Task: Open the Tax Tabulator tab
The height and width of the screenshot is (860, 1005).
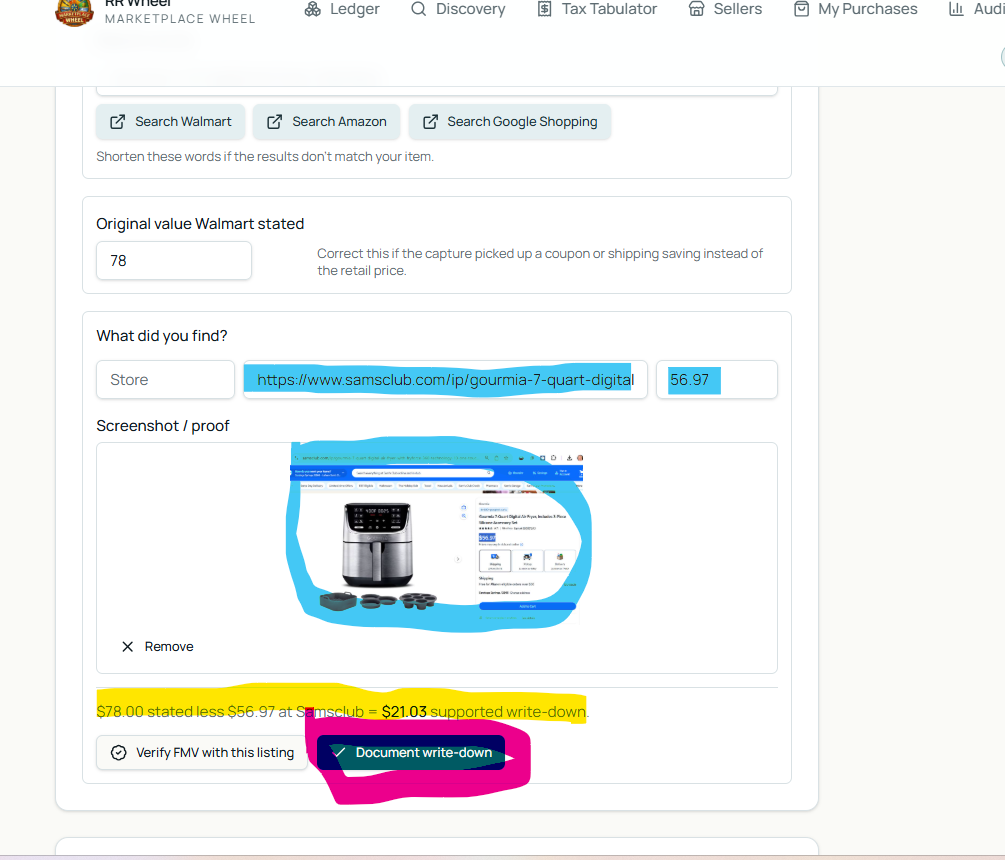Action: click(x=597, y=9)
